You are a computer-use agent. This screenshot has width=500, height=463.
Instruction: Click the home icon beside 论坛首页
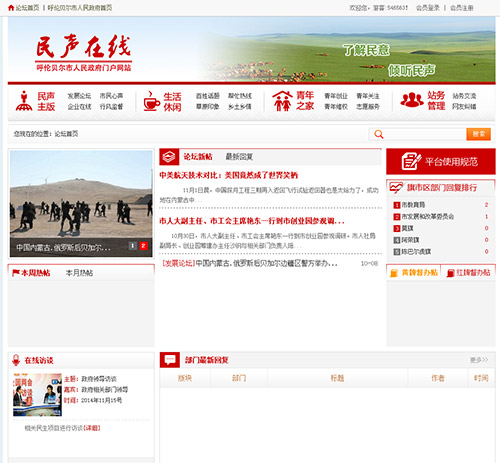coord(11,8)
